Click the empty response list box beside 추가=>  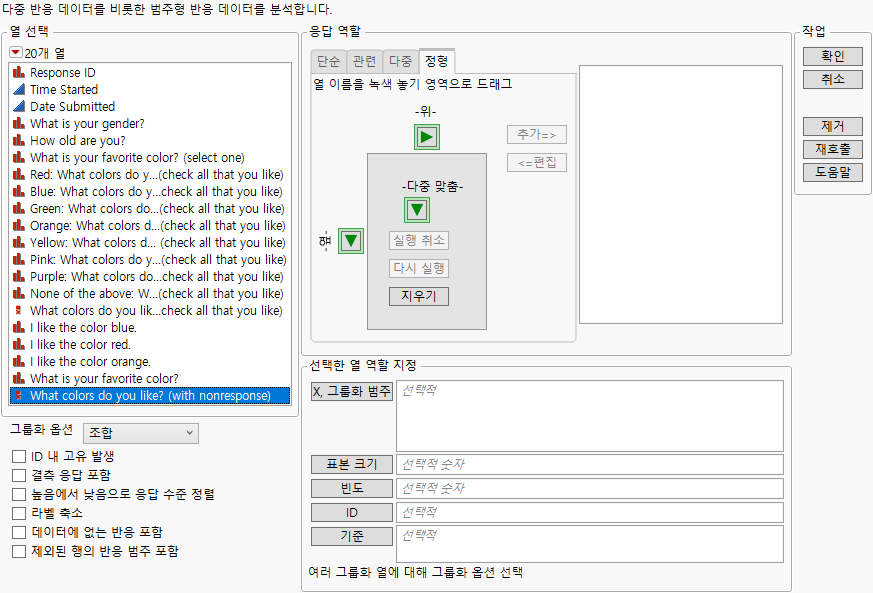(x=681, y=194)
